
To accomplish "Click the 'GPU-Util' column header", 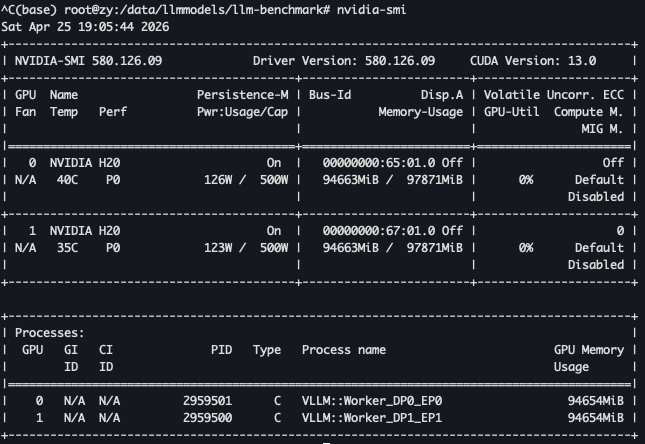I will (511, 112).
